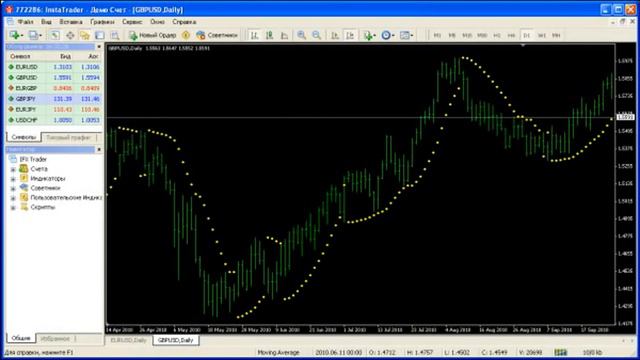This screenshot has width=640, height=360.
Task: Open the Terminal panel toolbar icon
Action: click(x=100, y=36)
